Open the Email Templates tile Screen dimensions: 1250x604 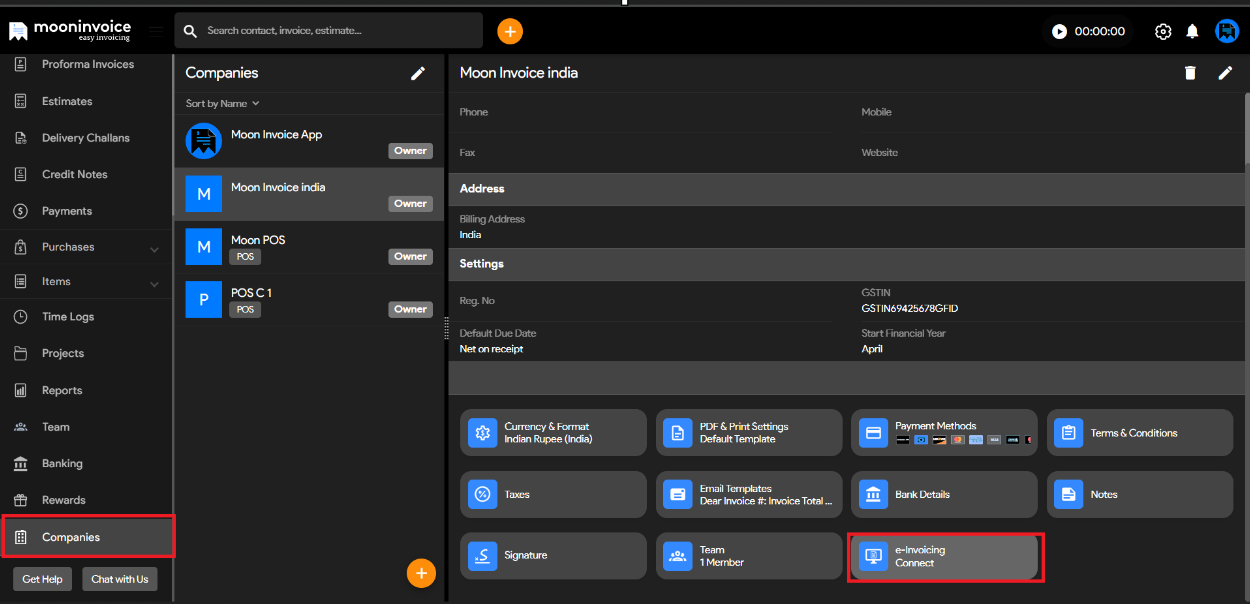[x=749, y=494]
